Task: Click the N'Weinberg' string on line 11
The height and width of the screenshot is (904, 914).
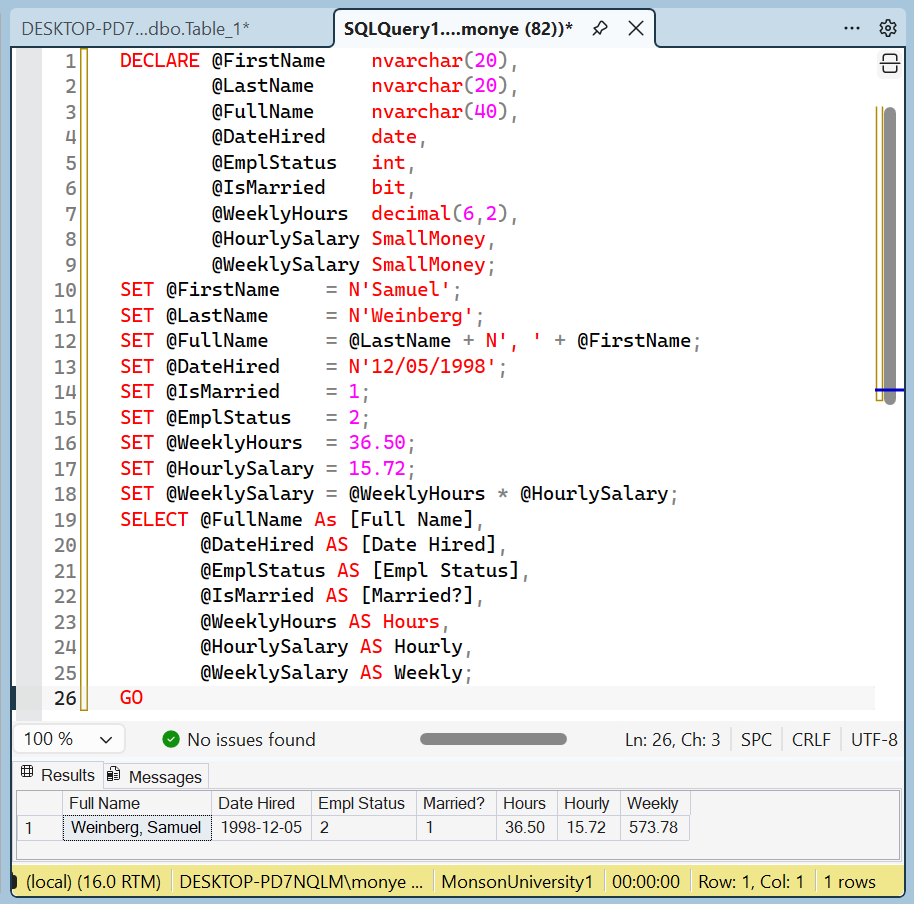Action: (410, 315)
